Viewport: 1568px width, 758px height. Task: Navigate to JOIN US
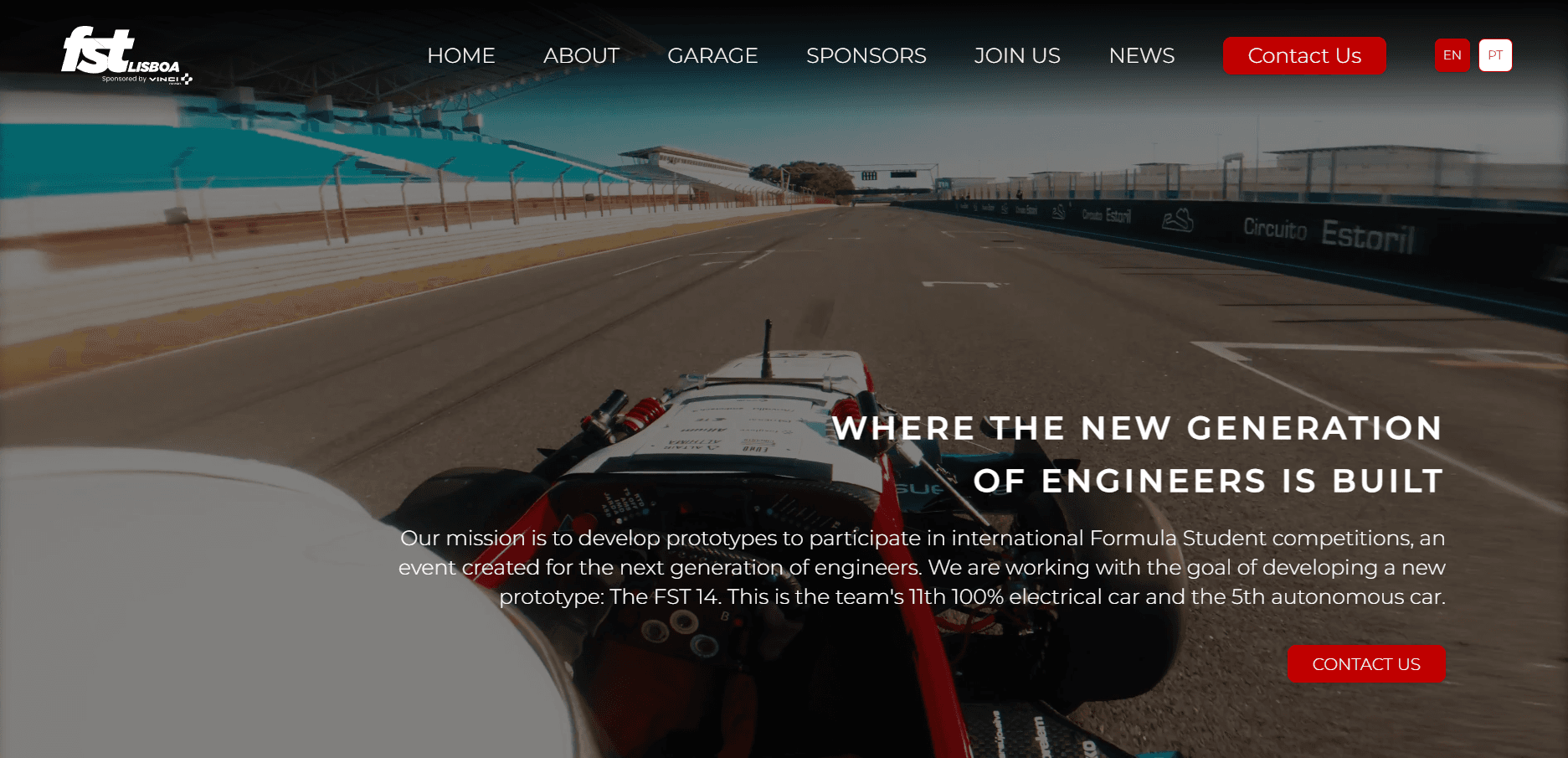coord(1017,55)
